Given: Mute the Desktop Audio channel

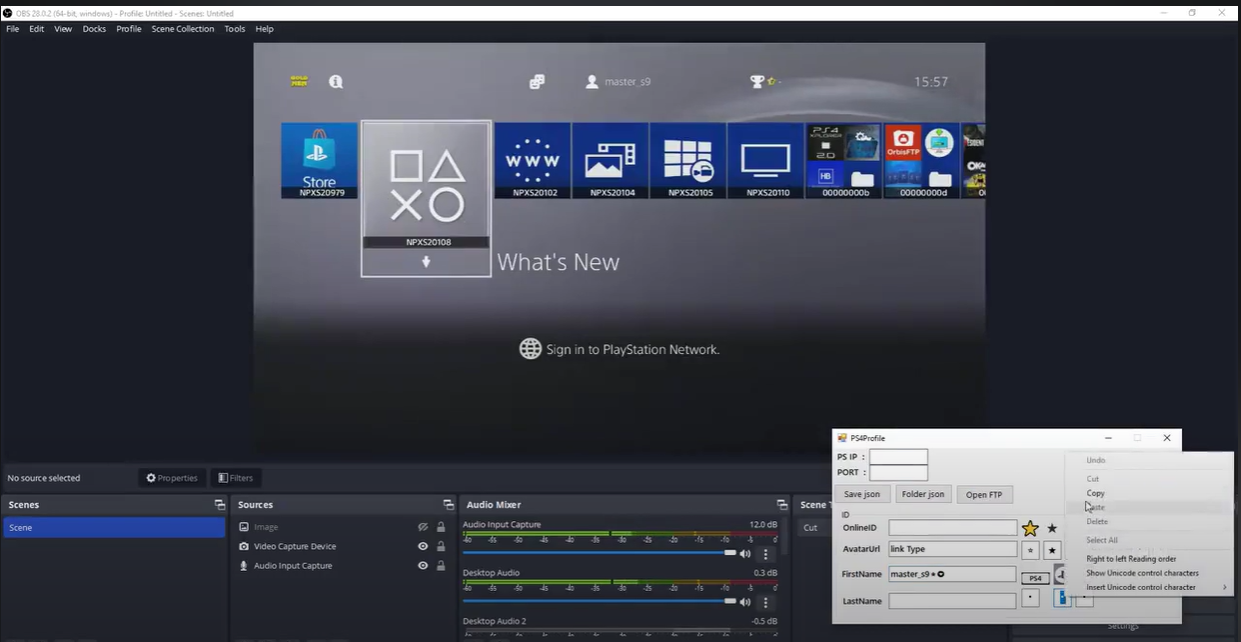Looking at the screenshot, I should pos(745,602).
